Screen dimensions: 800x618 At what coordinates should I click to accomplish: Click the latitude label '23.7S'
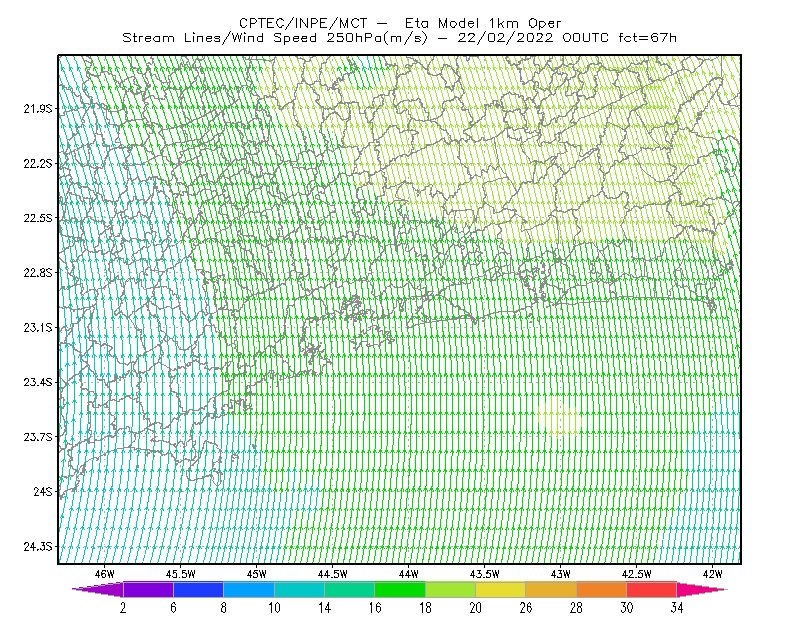[37, 437]
